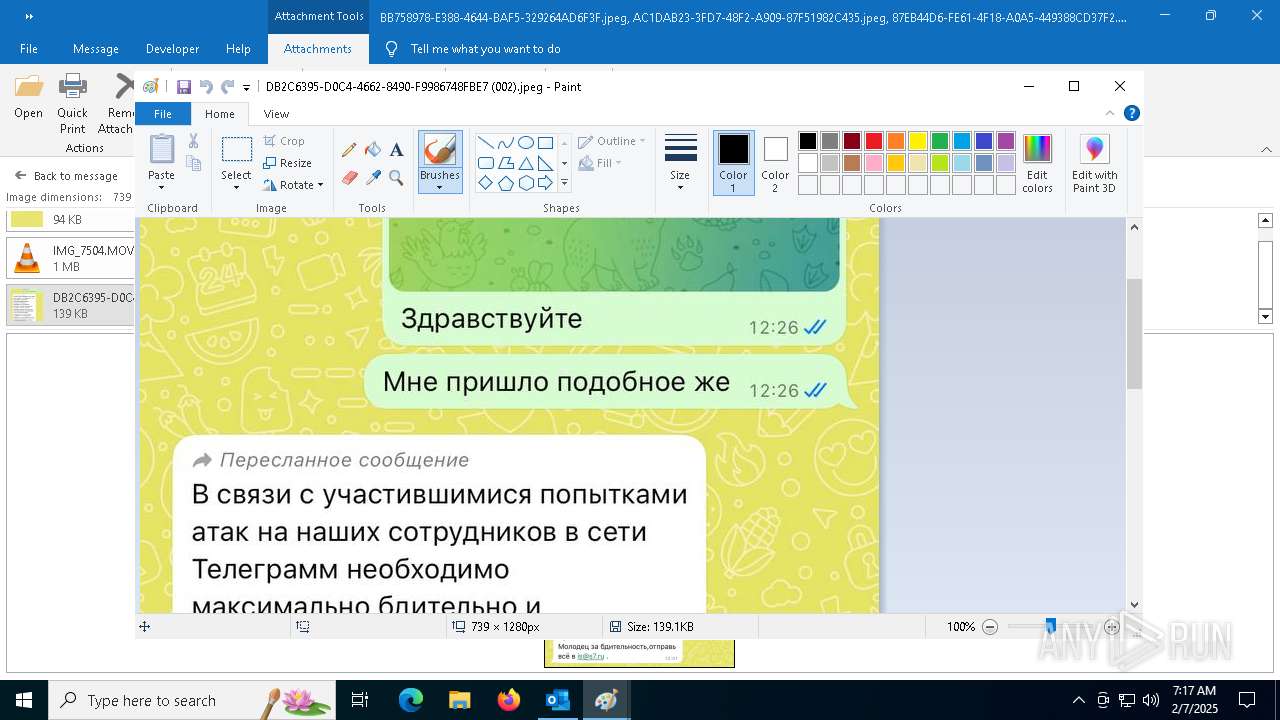Image resolution: width=1280 pixels, height=720 pixels.
Task: Switch to the Paint Home tab
Action: click(219, 114)
